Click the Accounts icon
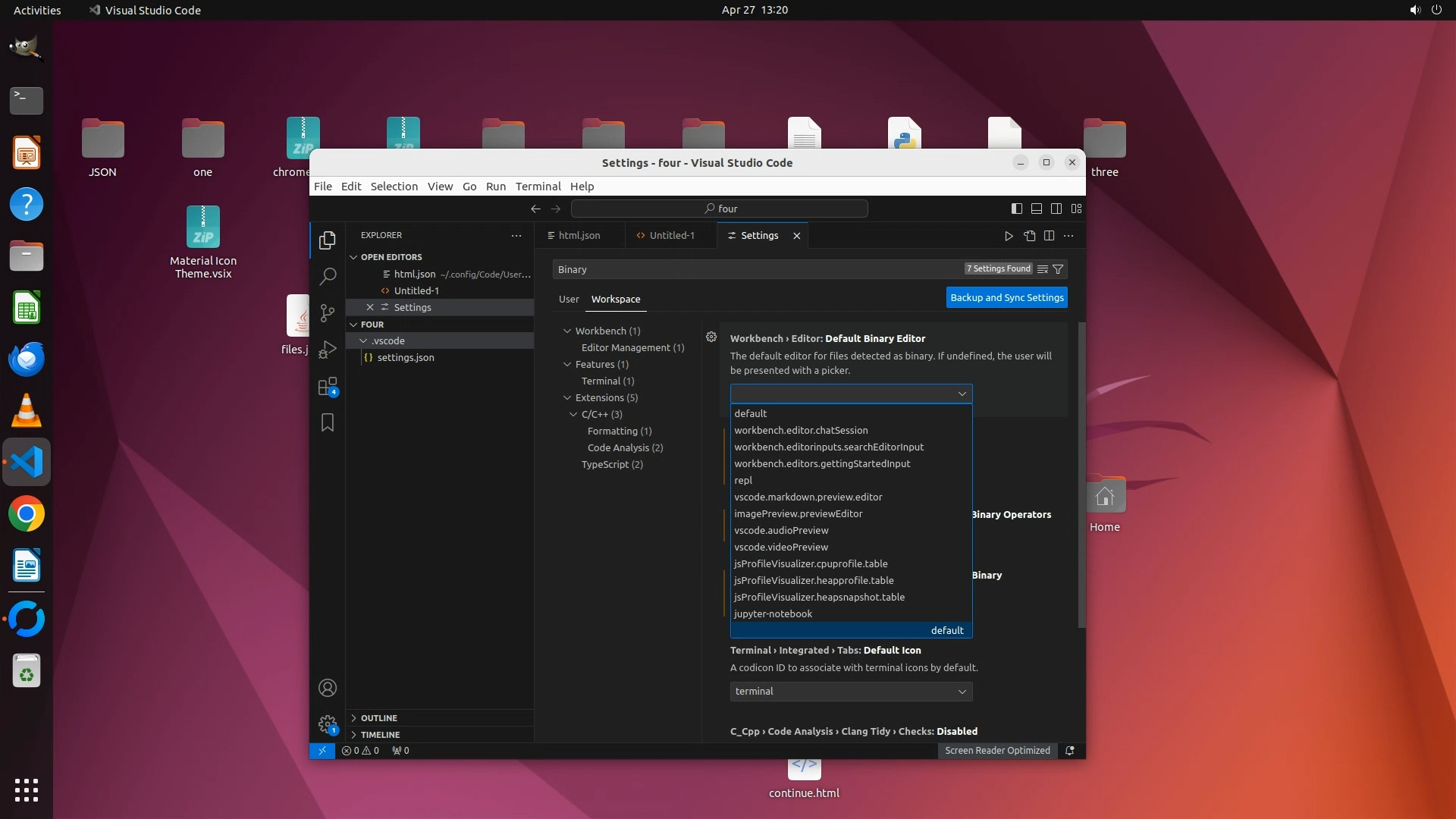 [328, 688]
